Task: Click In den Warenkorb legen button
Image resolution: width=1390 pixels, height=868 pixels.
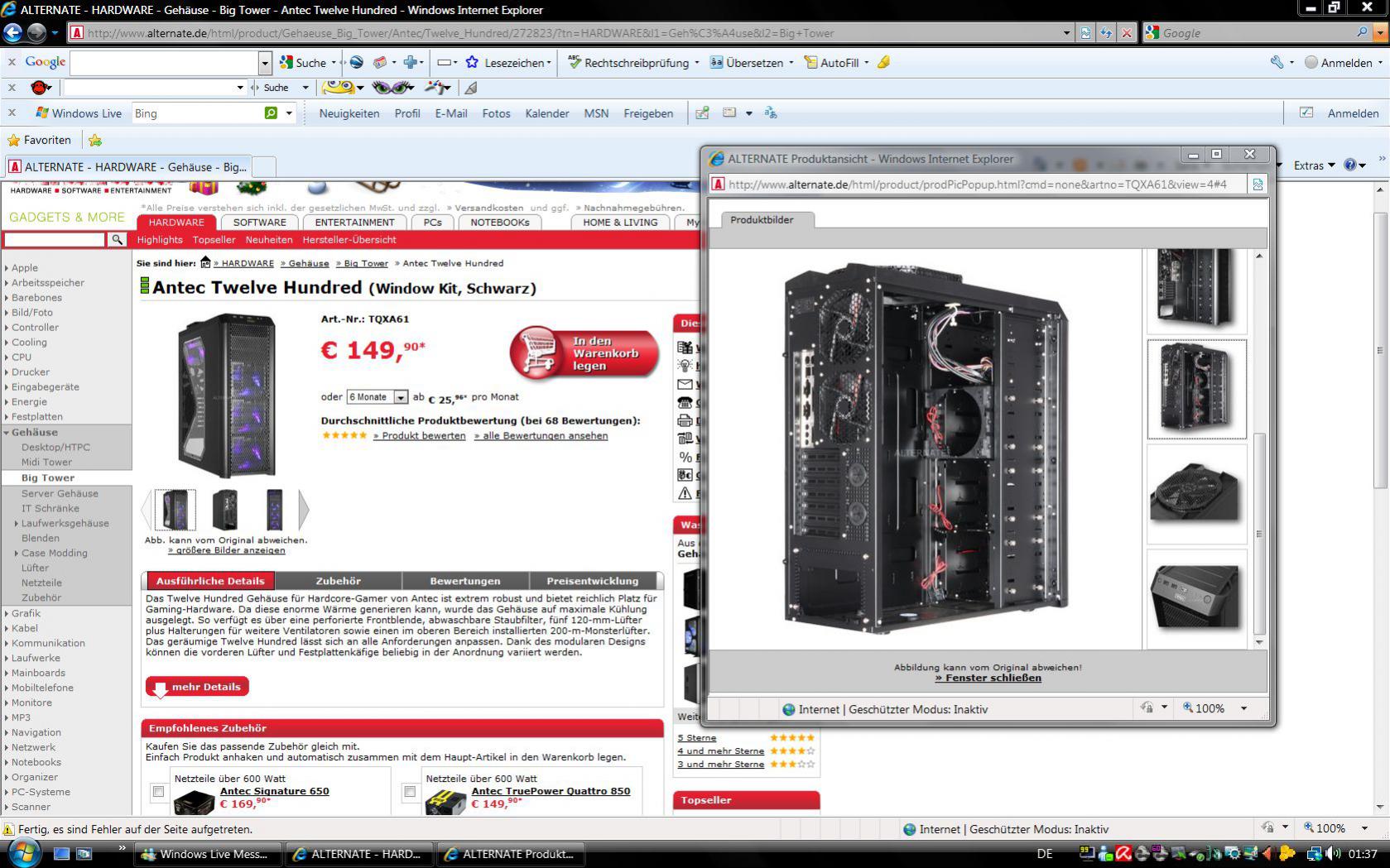Action: coord(584,353)
